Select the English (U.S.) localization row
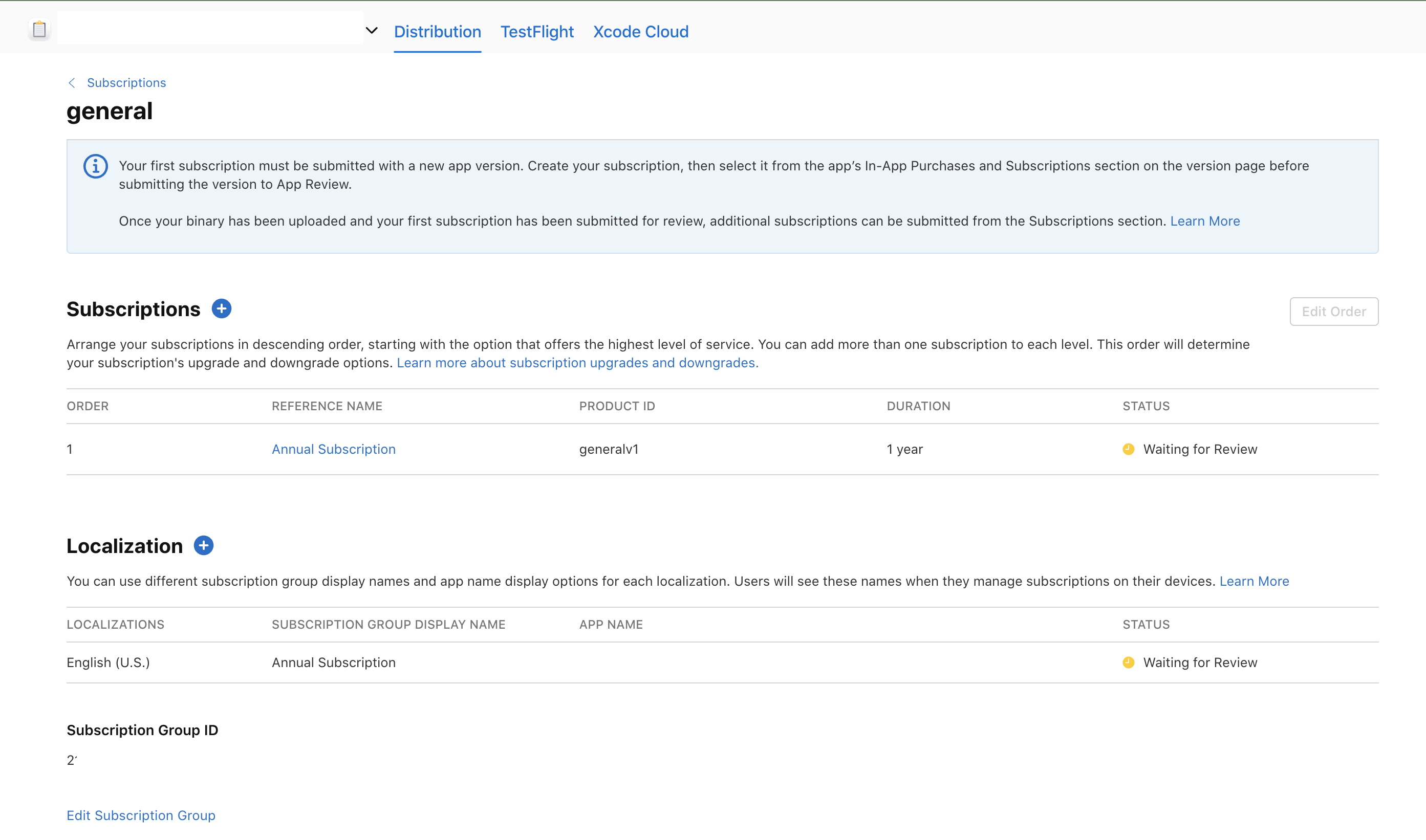The width and height of the screenshot is (1426, 840). pyautogui.click(x=108, y=663)
